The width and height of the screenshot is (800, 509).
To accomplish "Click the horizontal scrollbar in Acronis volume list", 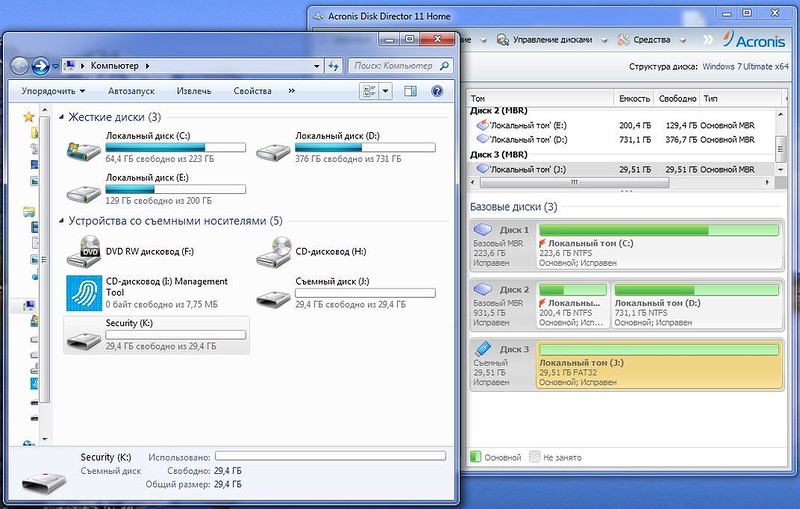I will pos(574,182).
